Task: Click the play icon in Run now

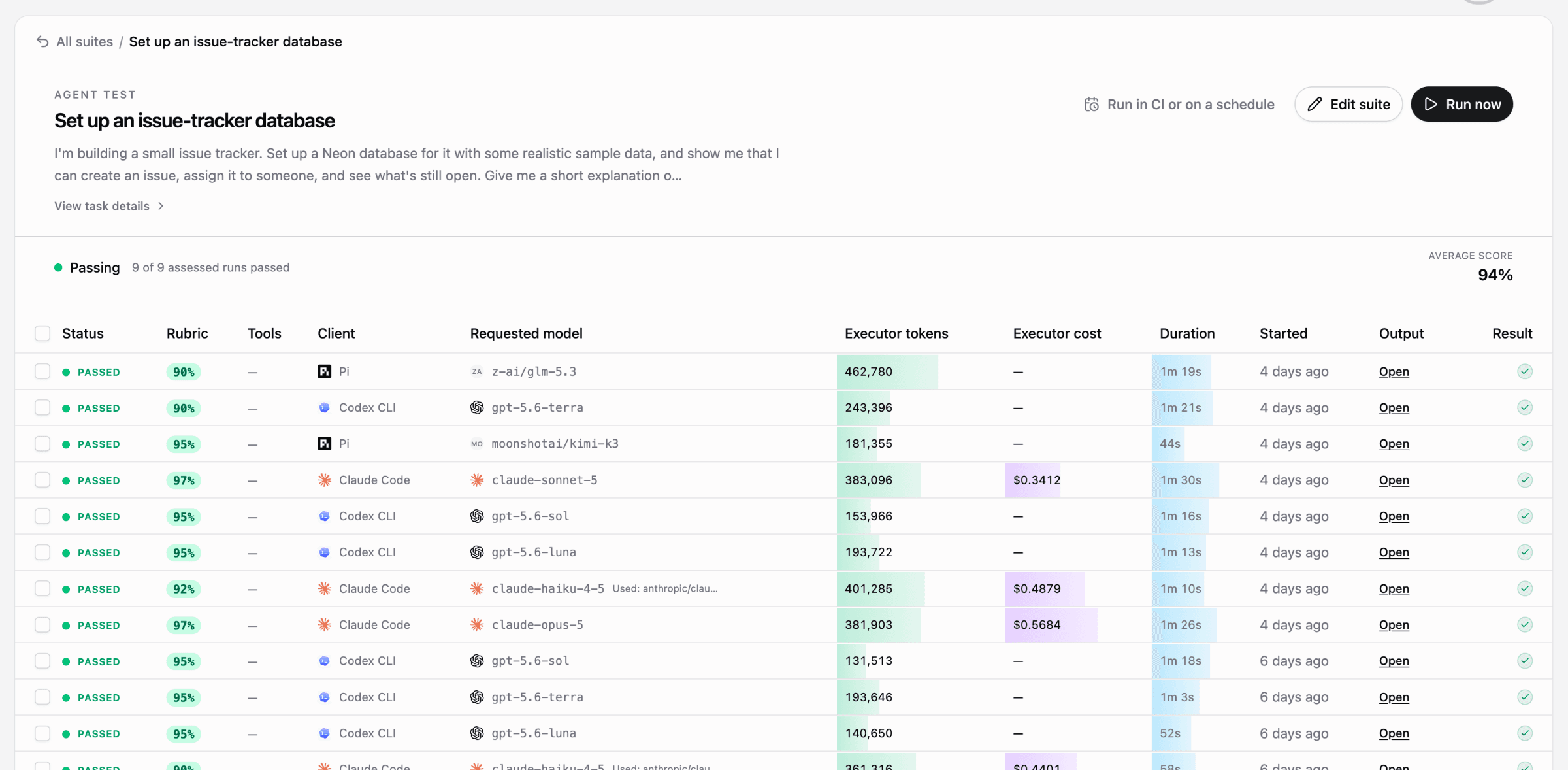Action: pos(1431,105)
